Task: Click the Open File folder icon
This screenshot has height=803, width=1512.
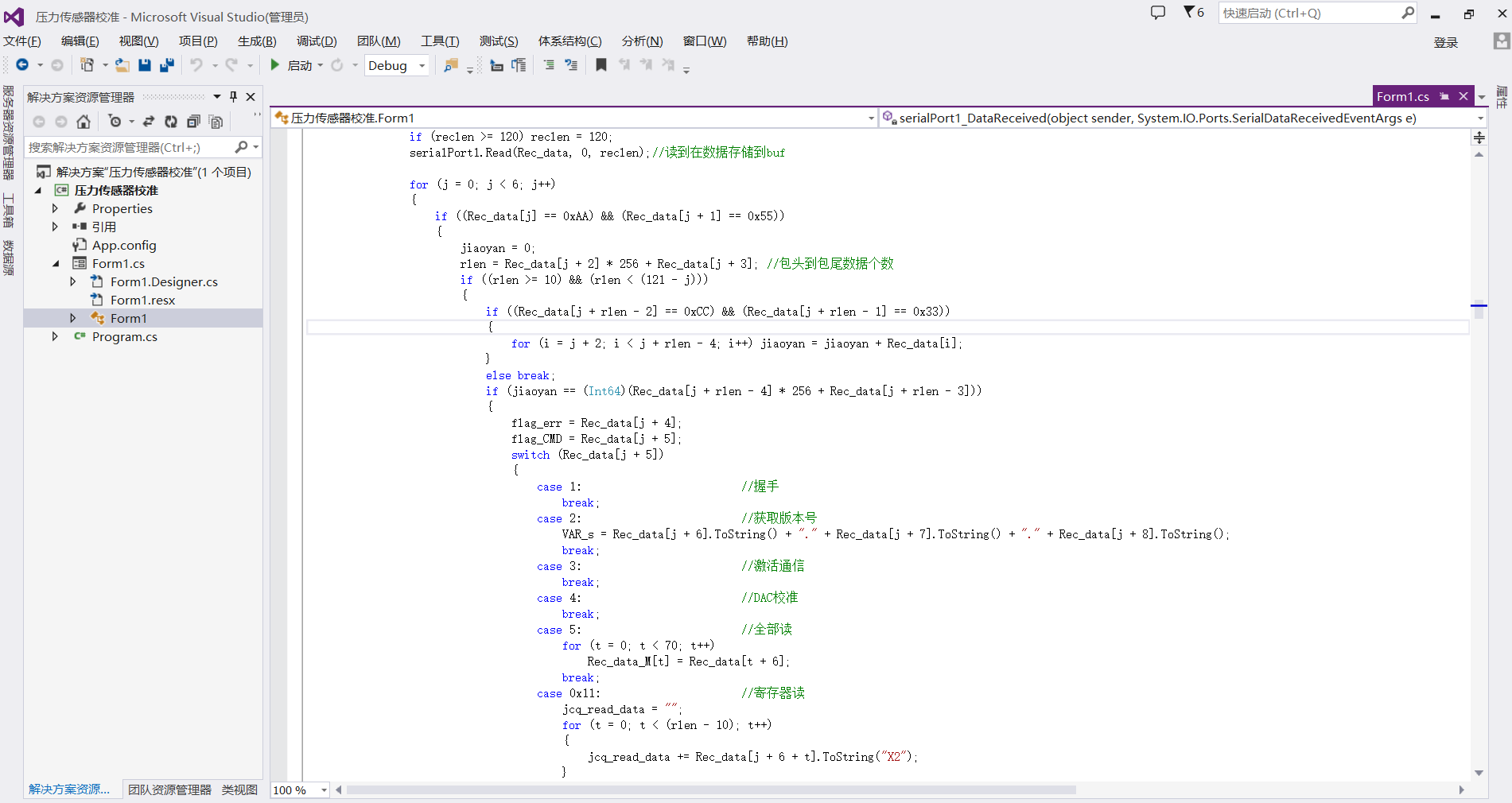Action: tap(122, 65)
